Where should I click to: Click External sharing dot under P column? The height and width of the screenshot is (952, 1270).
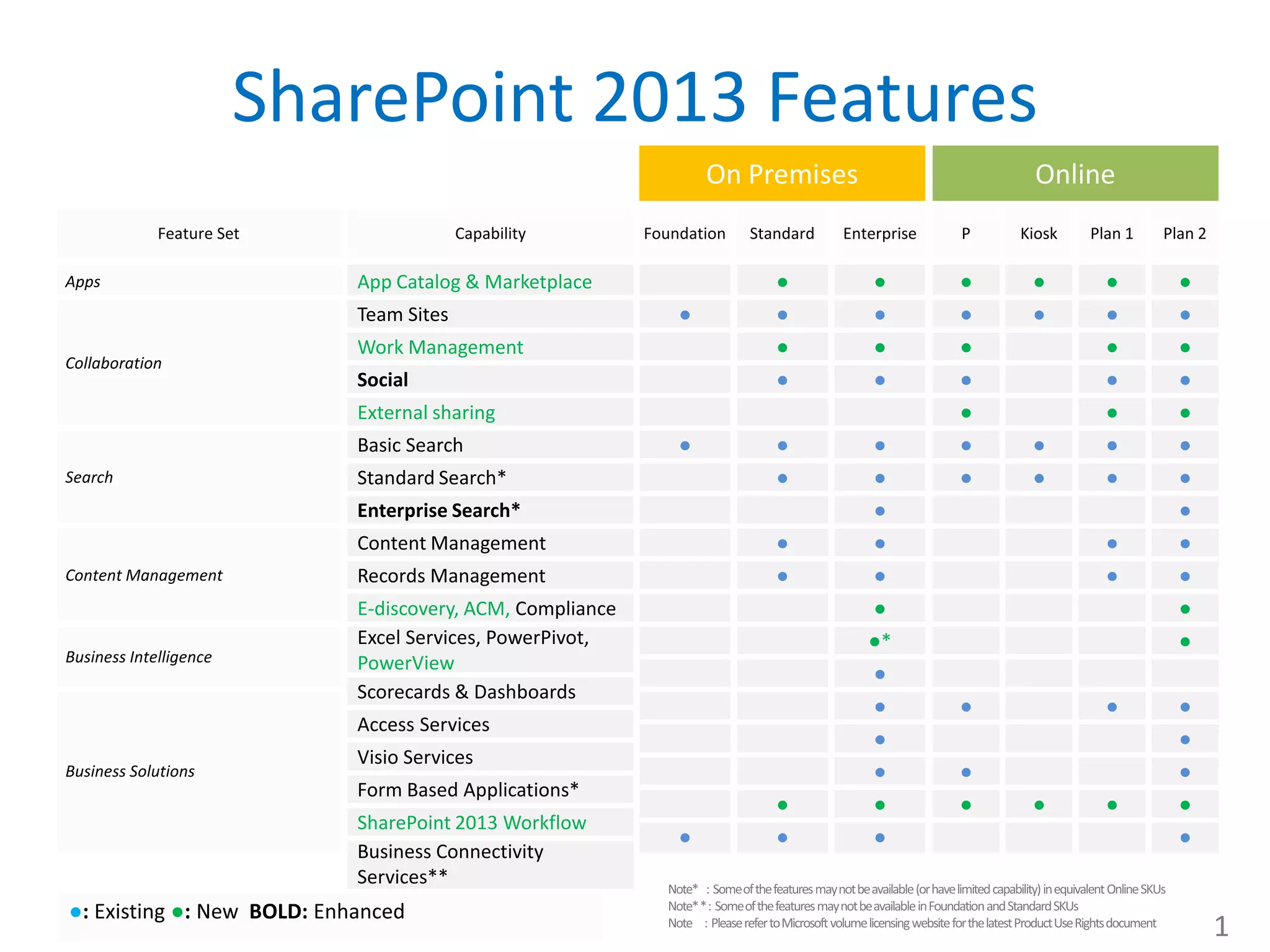(966, 413)
